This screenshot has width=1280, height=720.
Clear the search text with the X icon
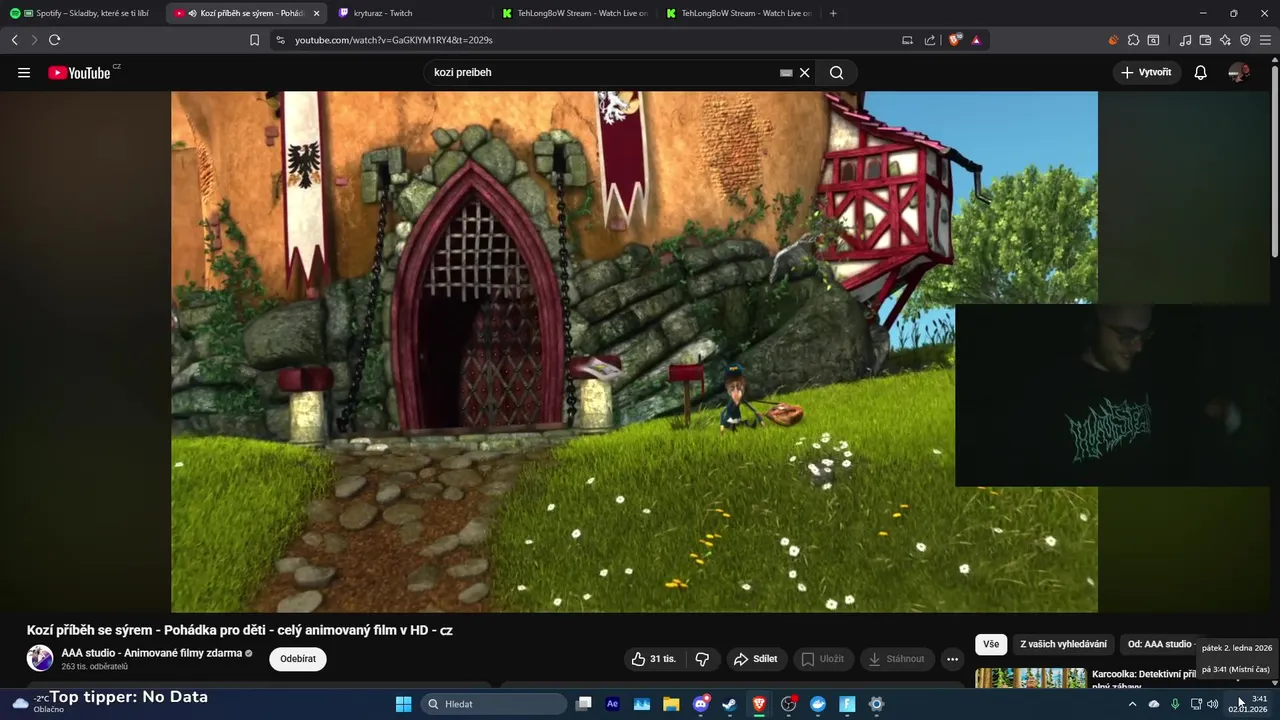coord(804,72)
